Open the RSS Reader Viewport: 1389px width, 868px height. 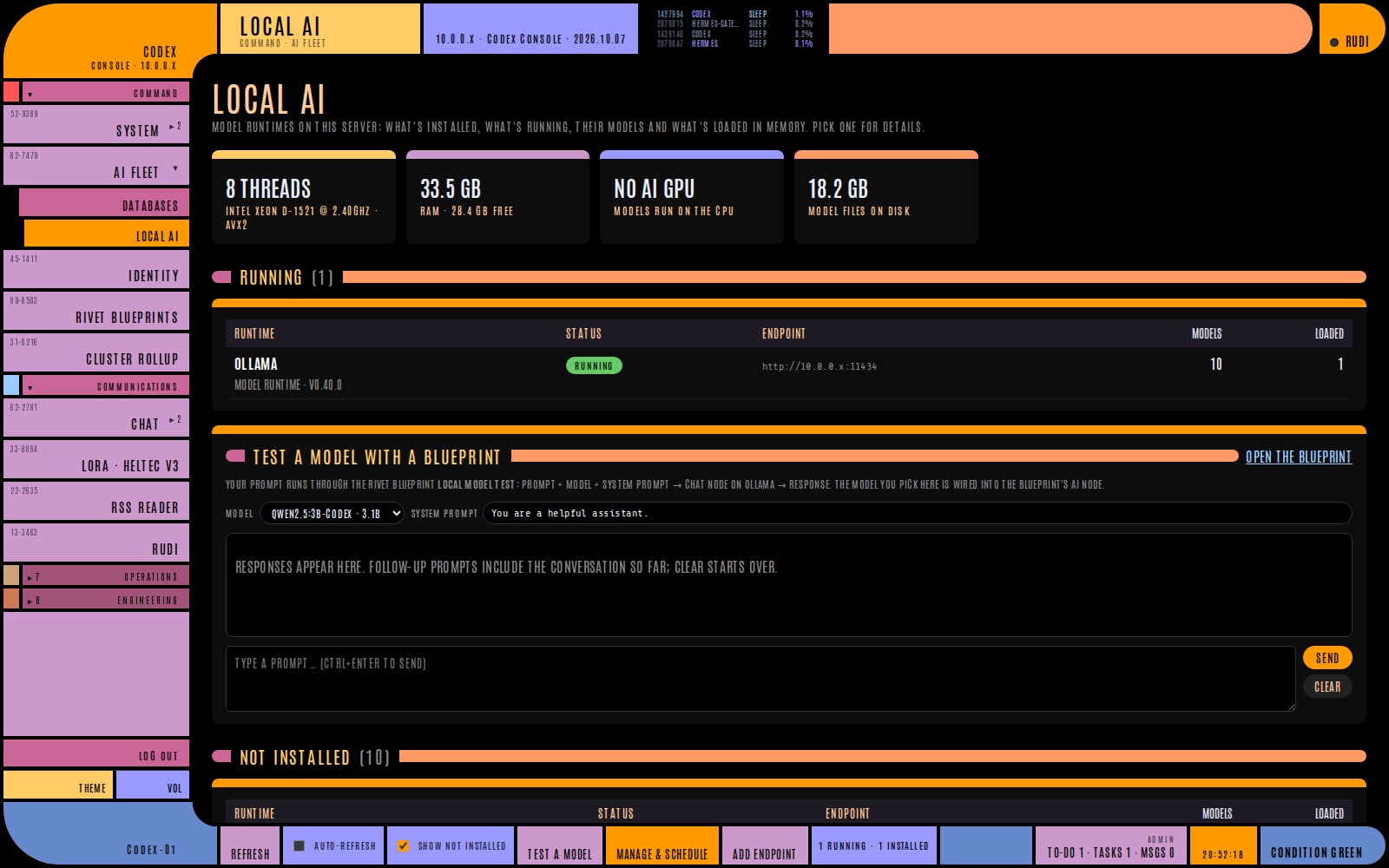(x=96, y=501)
